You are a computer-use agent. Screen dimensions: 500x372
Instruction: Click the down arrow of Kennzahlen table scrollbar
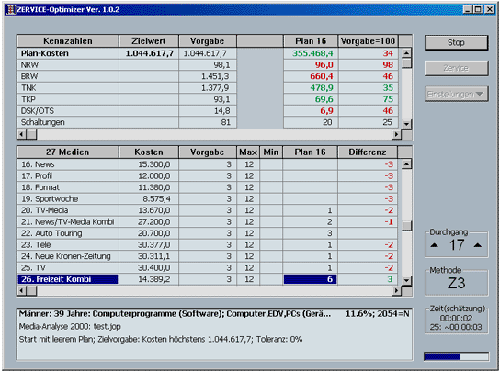coord(406,124)
